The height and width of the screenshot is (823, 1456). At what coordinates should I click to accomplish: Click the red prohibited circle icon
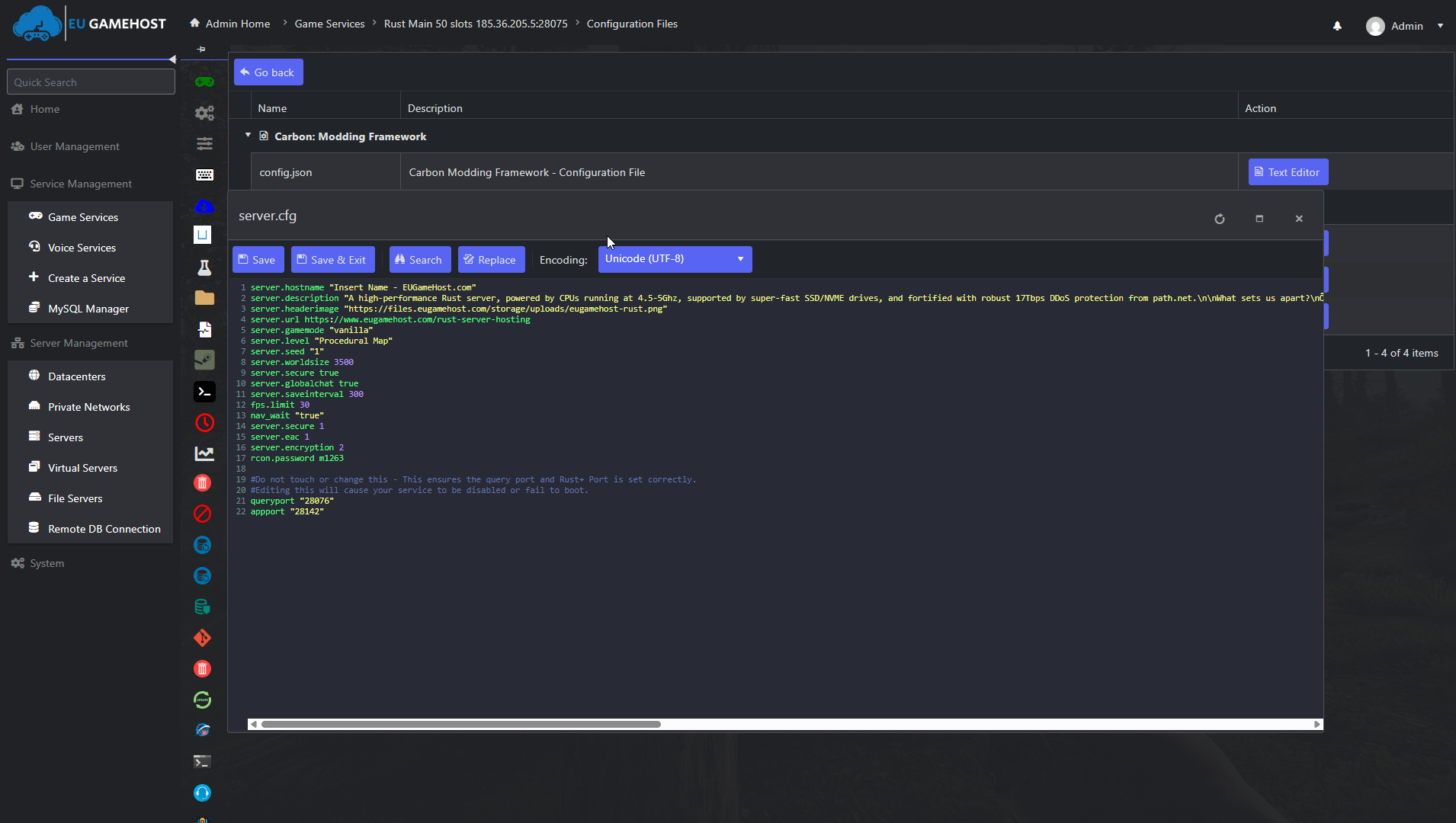[x=202, y=514]
